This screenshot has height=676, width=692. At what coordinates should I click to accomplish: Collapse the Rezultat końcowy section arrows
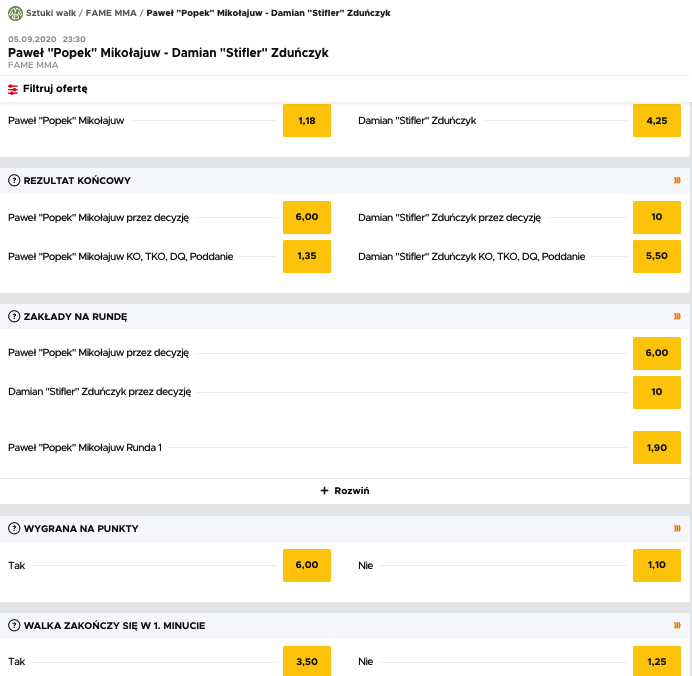[677, 181]
